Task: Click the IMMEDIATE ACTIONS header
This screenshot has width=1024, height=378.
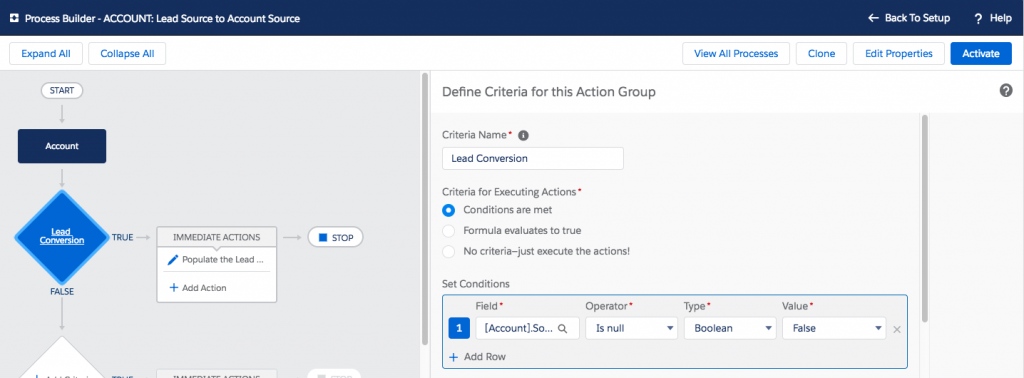Action: pyautogui.click(x=216, y=237)
